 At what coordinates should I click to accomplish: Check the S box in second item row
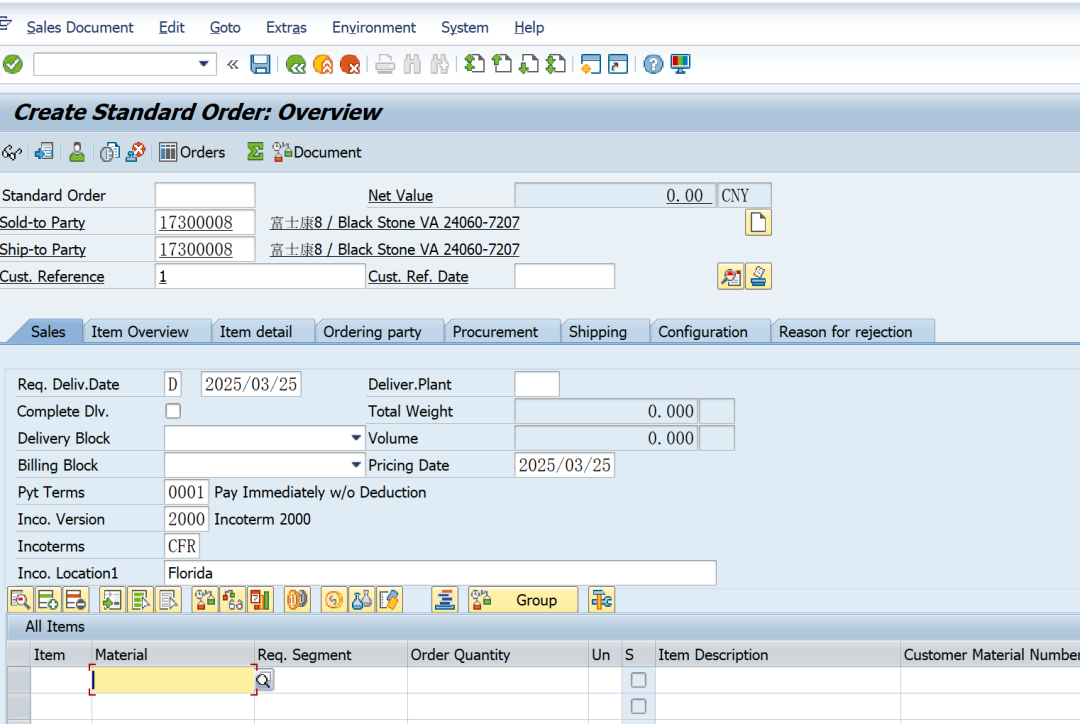click(x=638, y=706)
